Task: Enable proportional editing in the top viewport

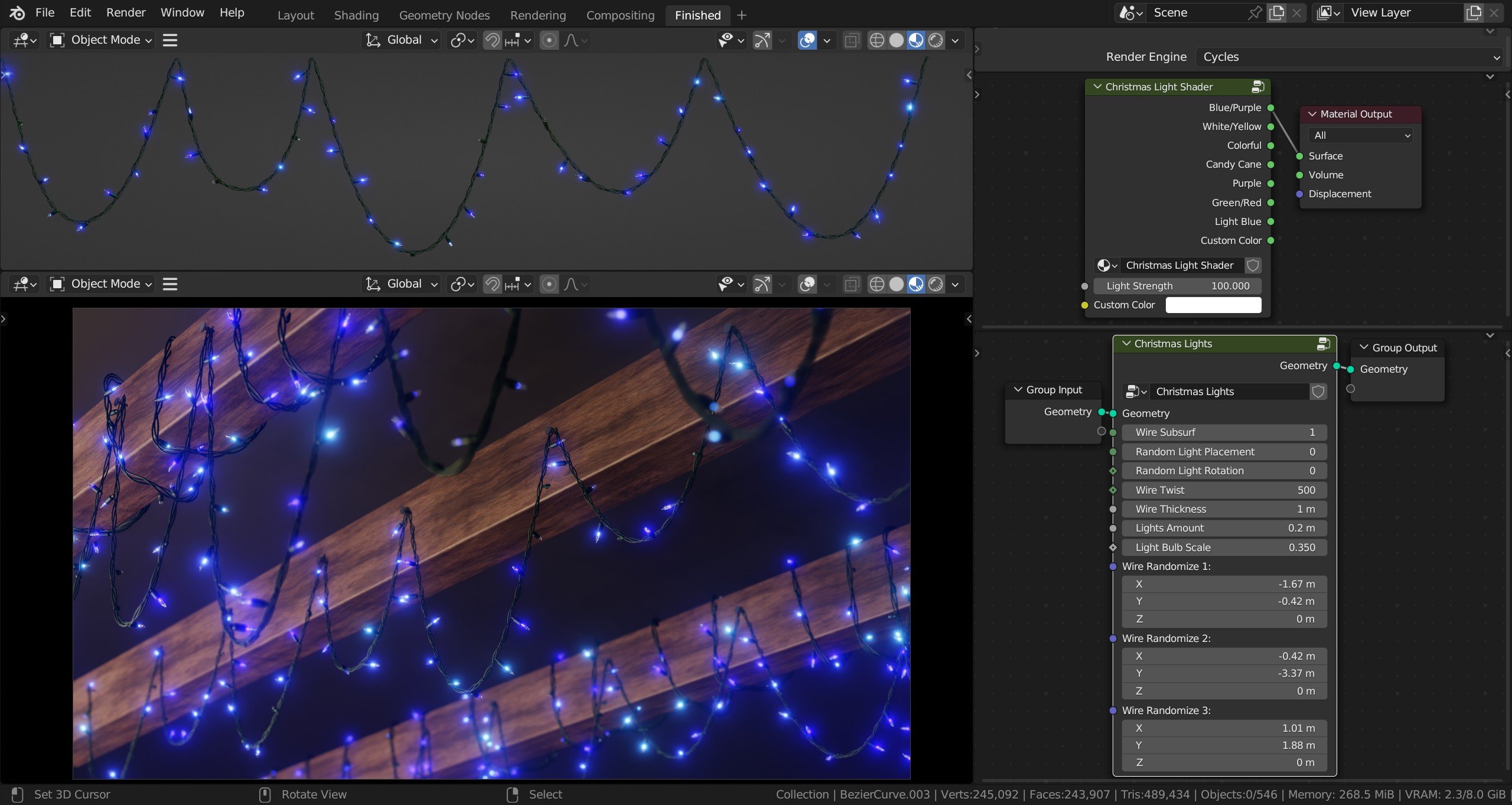Action: 549,40
